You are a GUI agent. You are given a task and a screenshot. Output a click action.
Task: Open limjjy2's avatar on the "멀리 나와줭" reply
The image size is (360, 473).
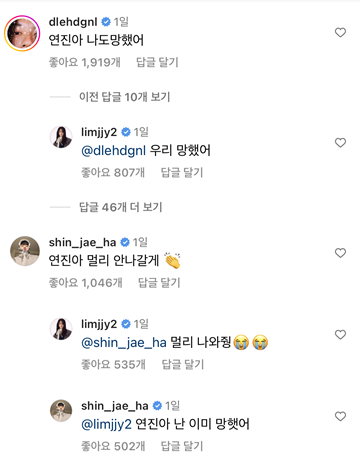pyautogui.click(x=61, y=329)
